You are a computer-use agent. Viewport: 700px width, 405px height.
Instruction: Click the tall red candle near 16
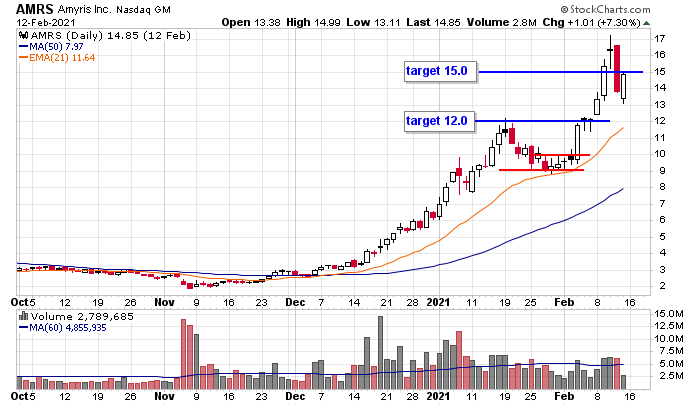pos(617,69)
